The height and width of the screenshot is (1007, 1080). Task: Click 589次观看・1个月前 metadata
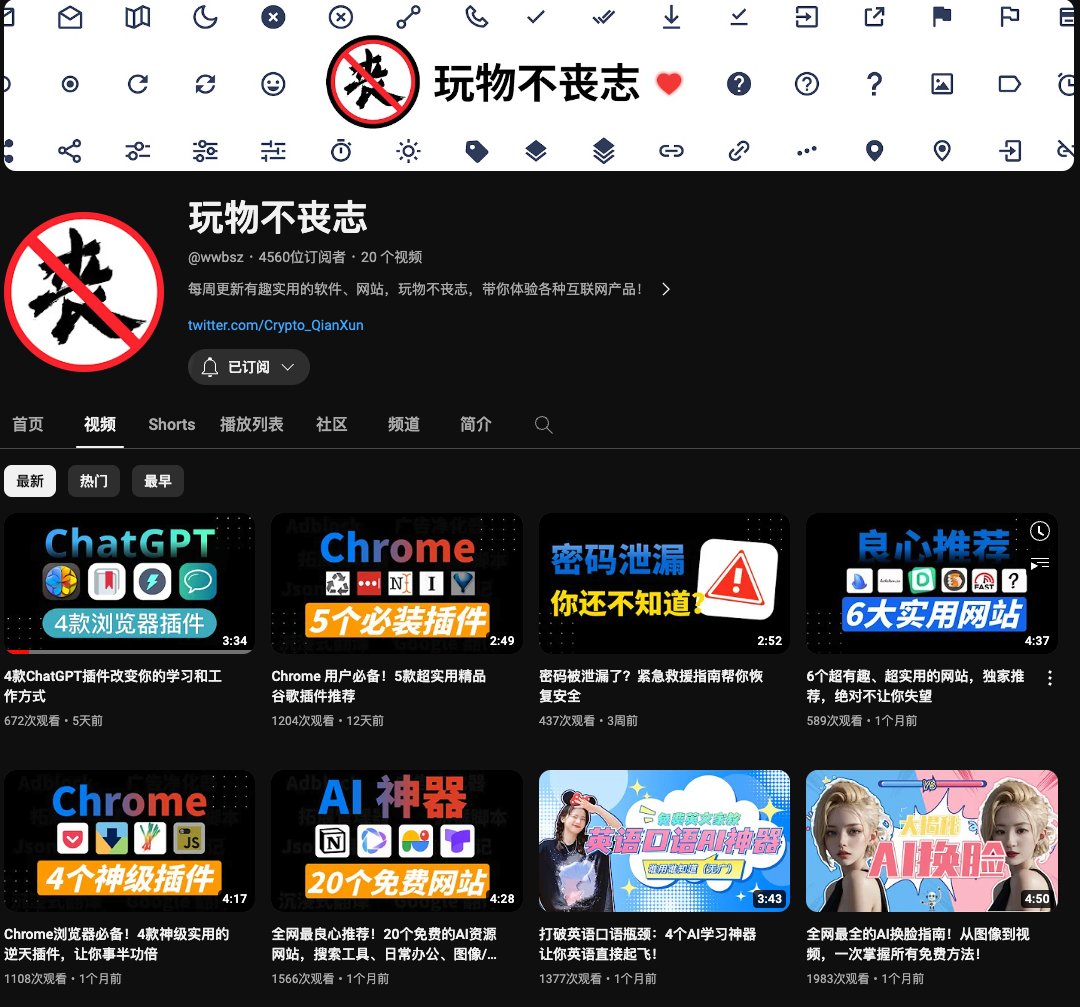[862, 720]
